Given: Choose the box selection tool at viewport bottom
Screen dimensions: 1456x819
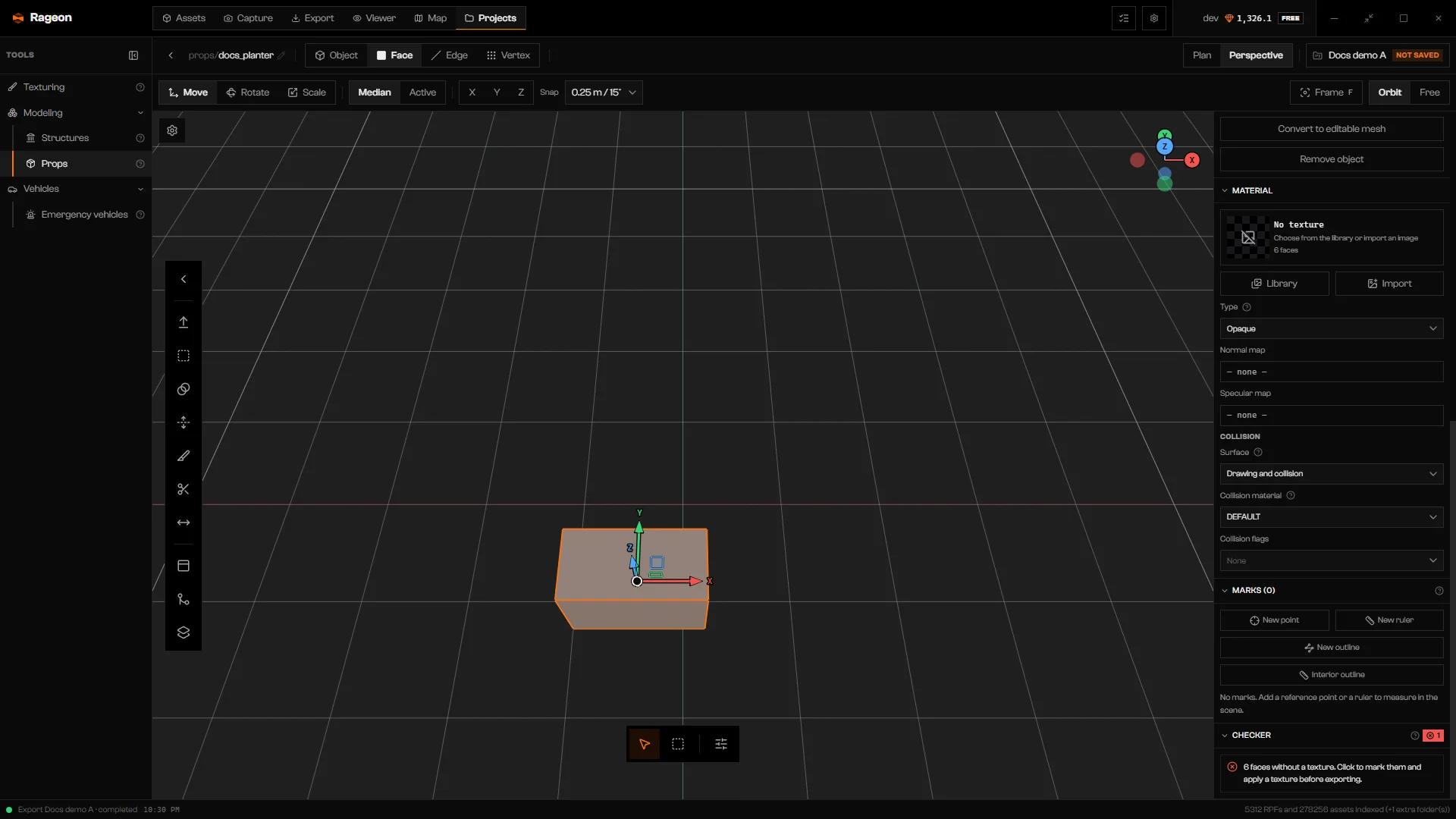Looking at the screenshot, I should click(x=678, y=745).
